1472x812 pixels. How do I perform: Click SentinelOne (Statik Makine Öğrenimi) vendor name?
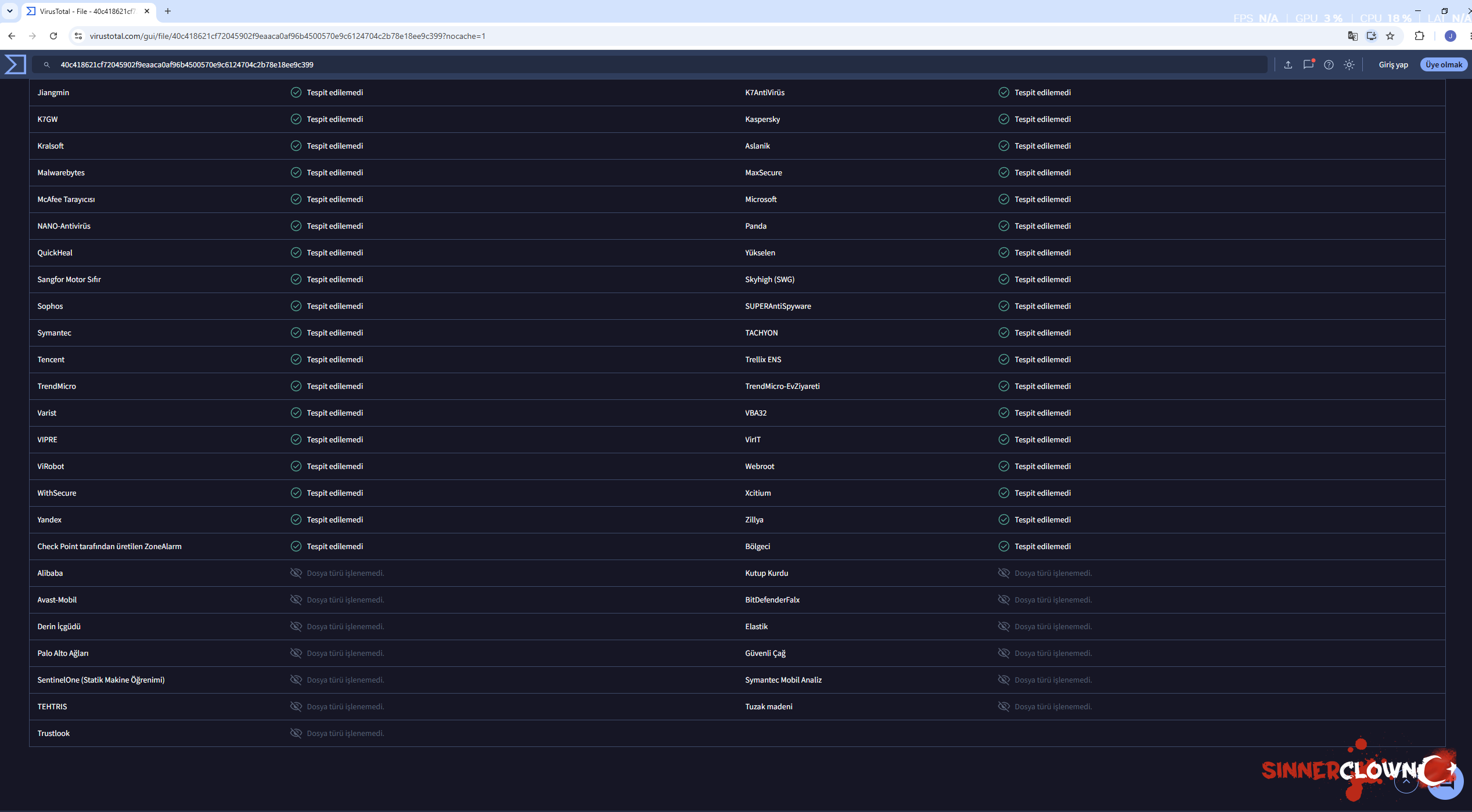tap(101, 680)
